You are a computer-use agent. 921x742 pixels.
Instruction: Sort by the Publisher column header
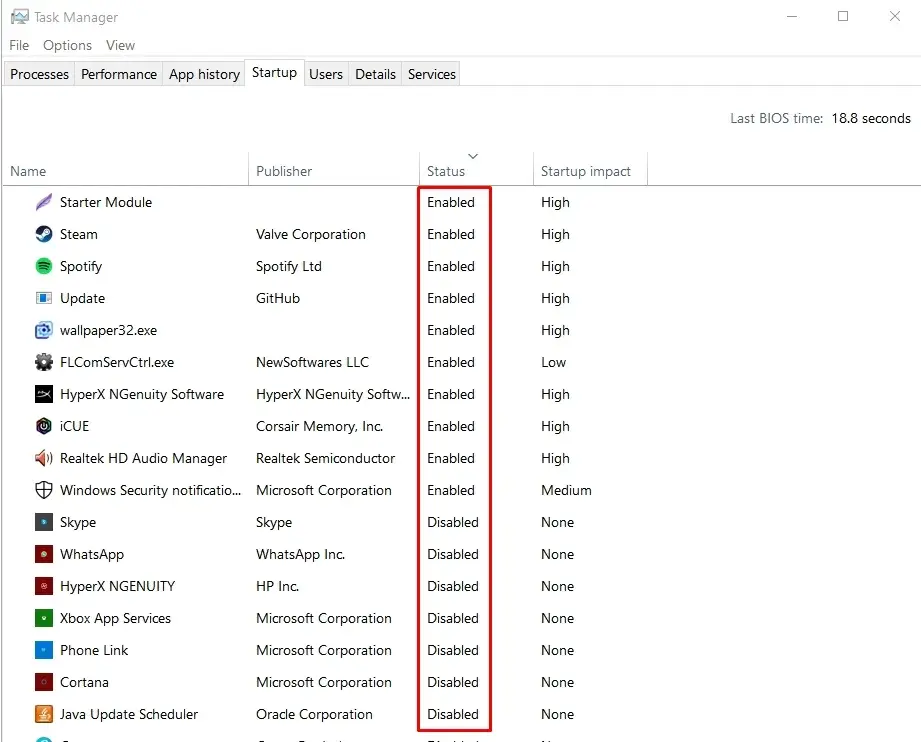(x=334, y=169)
